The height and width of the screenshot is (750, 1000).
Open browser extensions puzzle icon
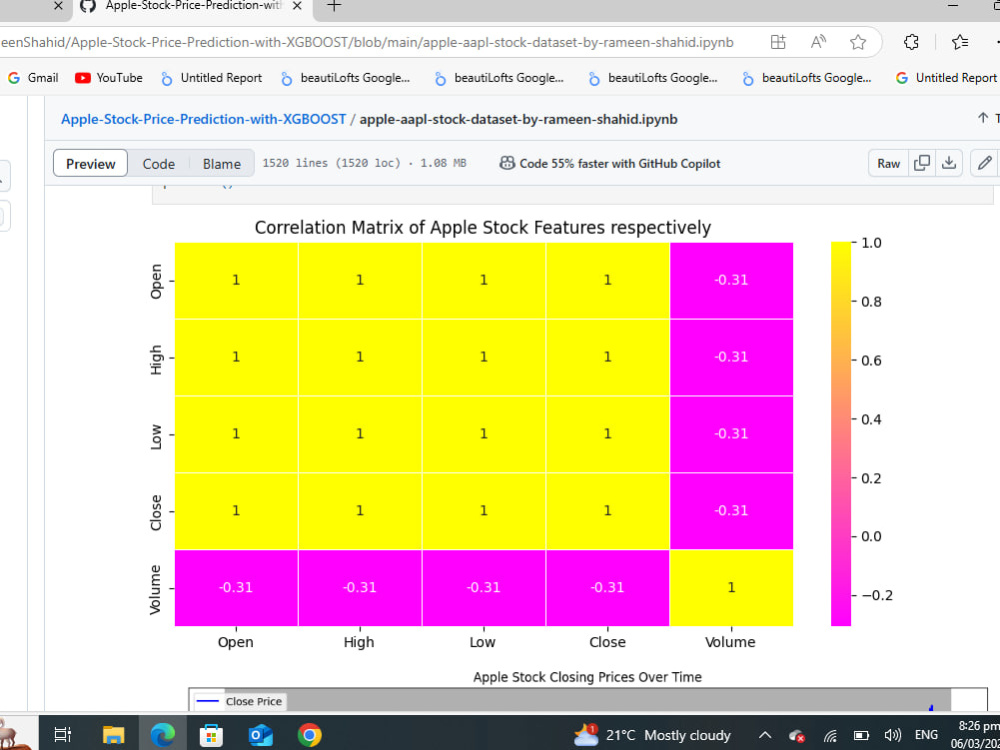pyautogui.click(x=912, y=42)
